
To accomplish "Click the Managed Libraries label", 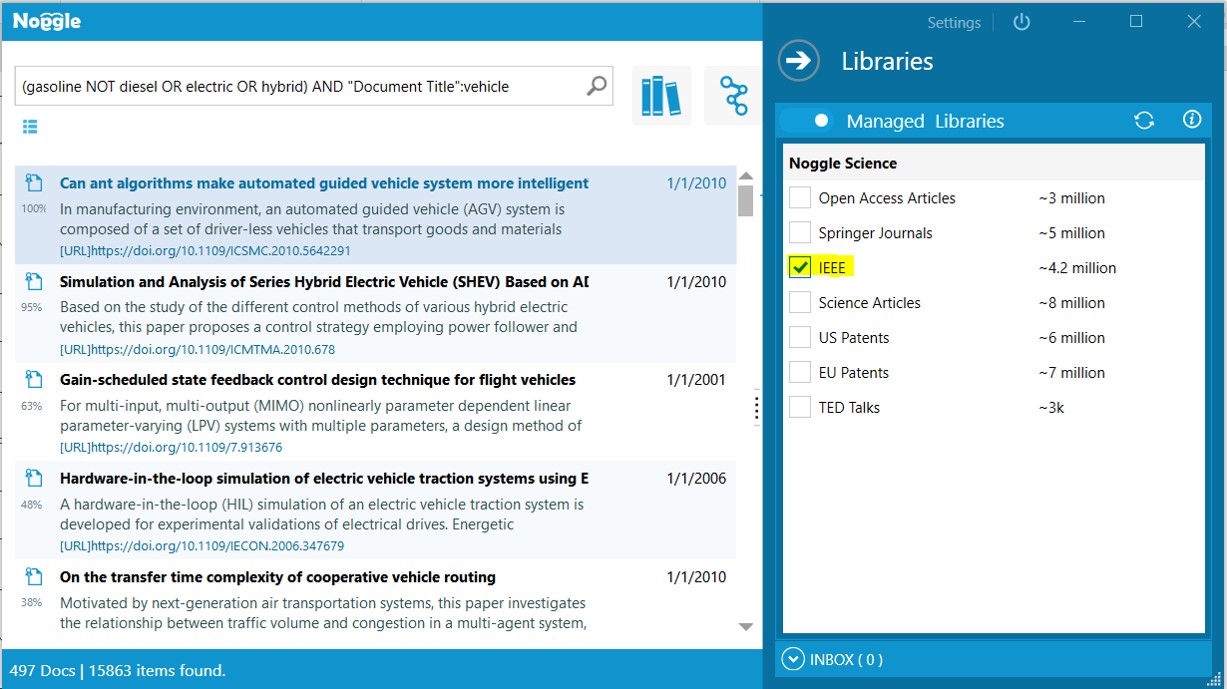I will (x=925, y=121).
